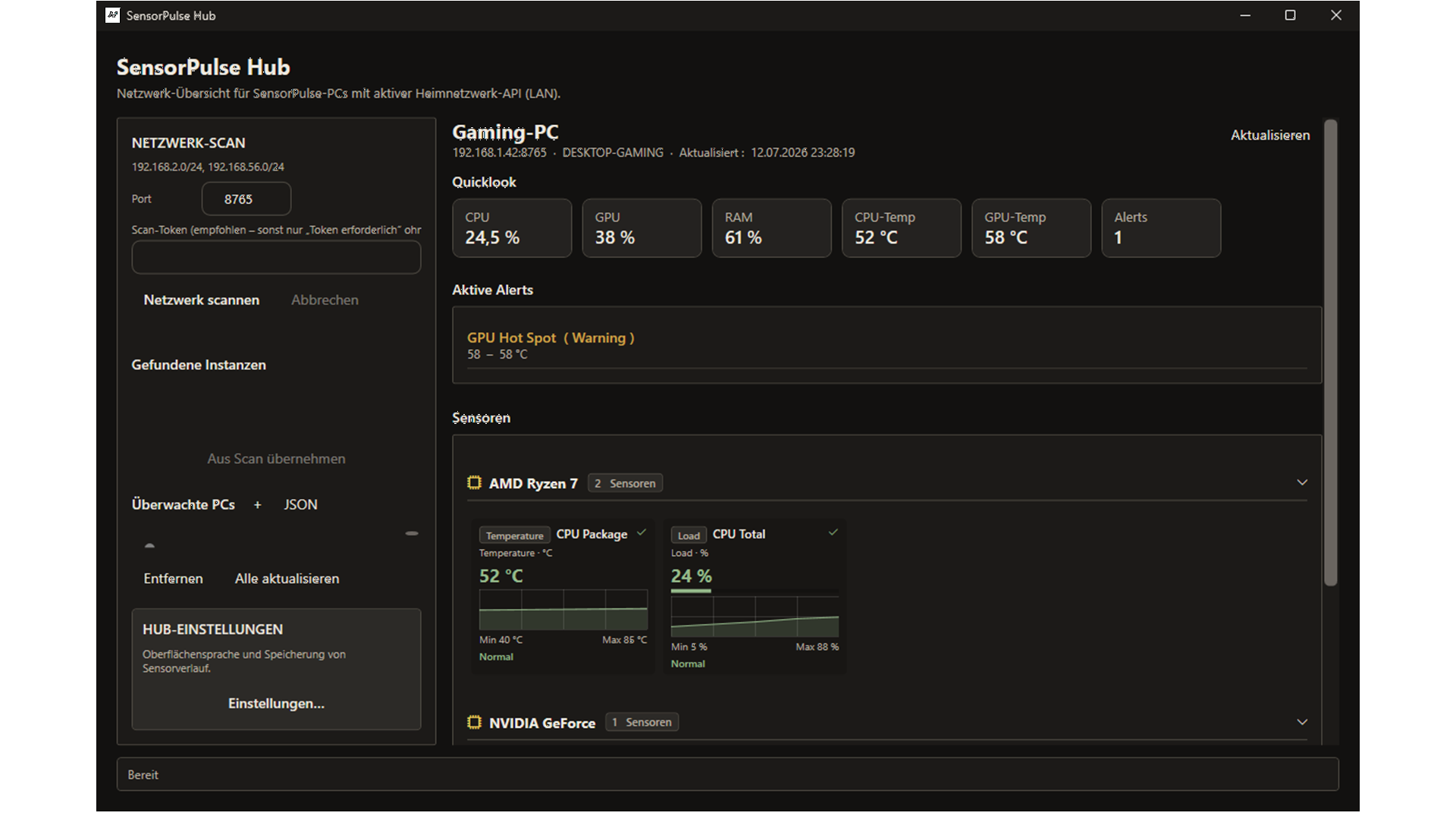The width and height of the screenshot is (1456, 819).
Task: Toggle the CPU Total sensor checkmark
Action: (833, 533)
